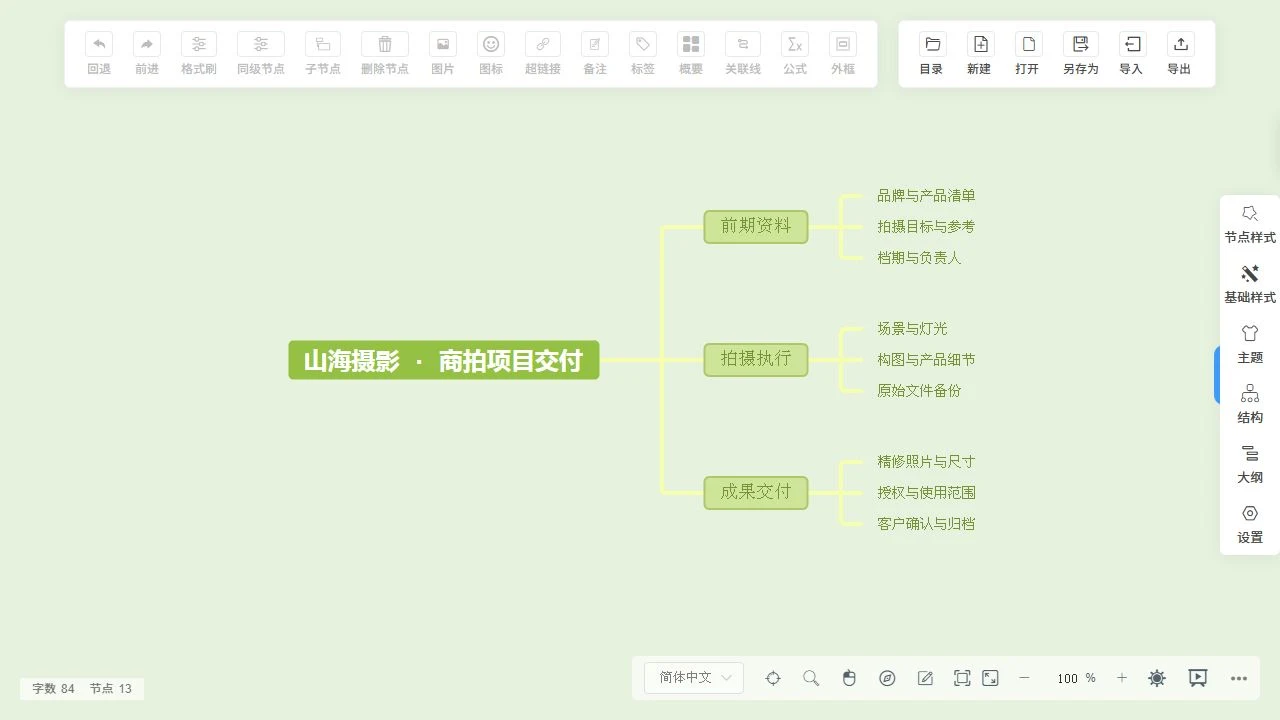
Task: Click the 100 zoom percentage field
Action: pos(1067,678)
